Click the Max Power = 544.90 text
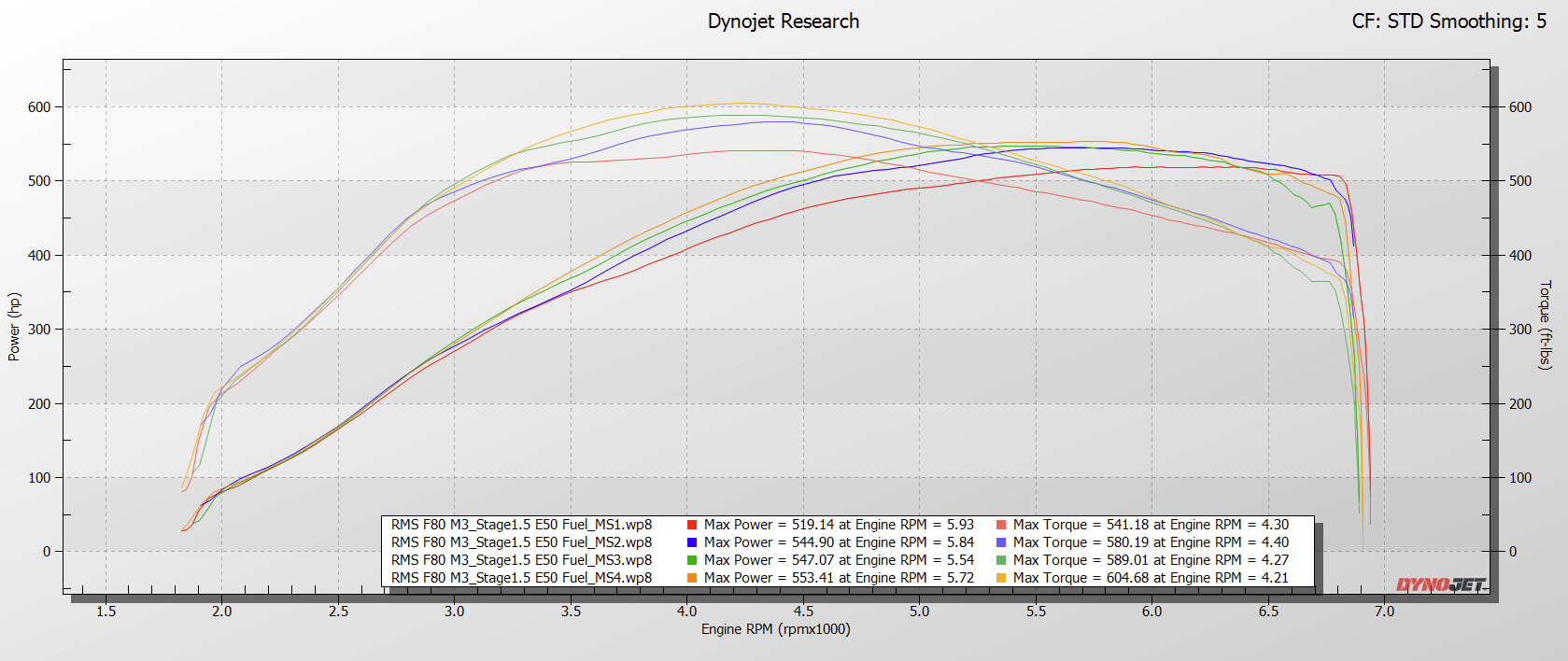1568x661 pixels. click(x=769, y=542)
